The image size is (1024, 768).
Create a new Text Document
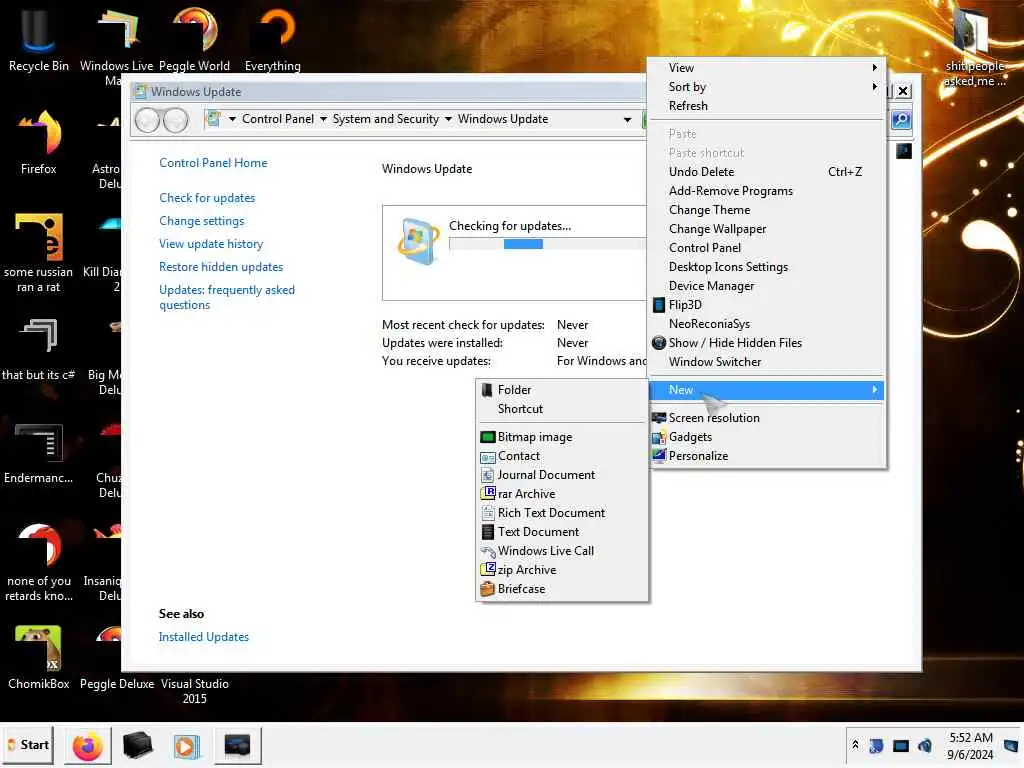point(562,532)
